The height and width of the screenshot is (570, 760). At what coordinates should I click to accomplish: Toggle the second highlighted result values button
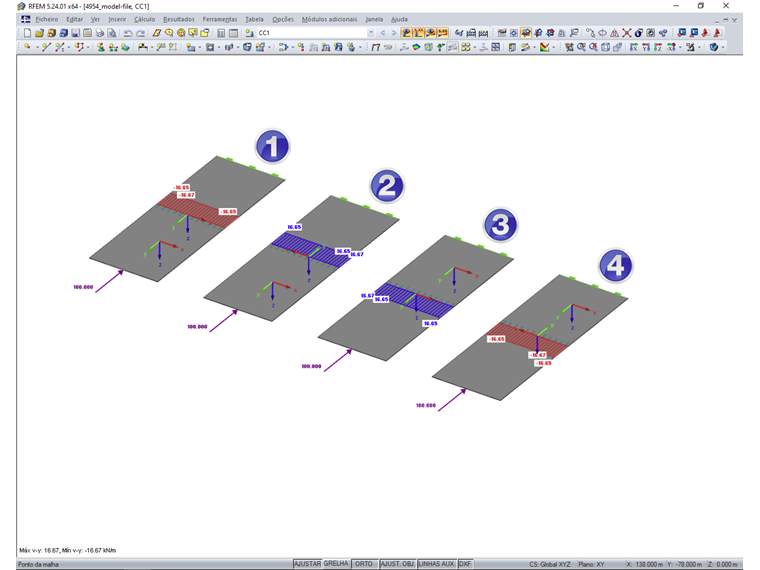point(418,33)
